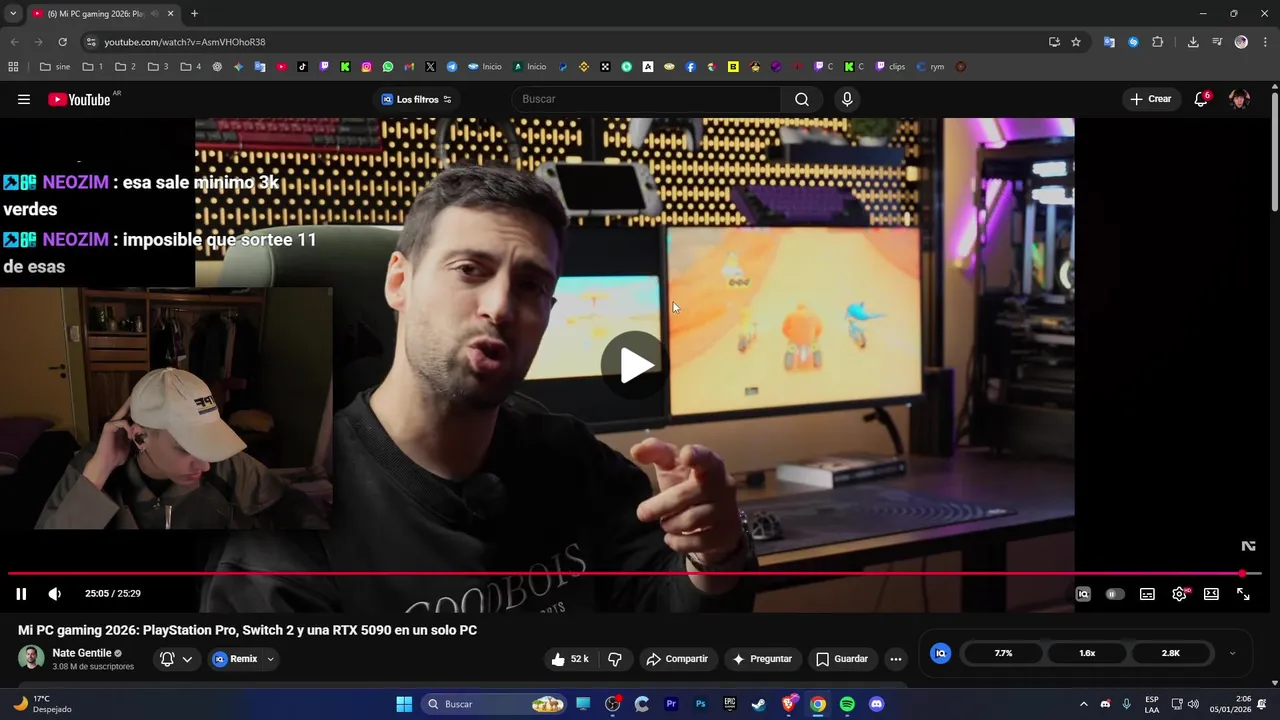This screenshot has height=720, width=1280.
Task: Click the Nate Gentile channel avatar
Action: pyautogui.click(x=31, y=658)
